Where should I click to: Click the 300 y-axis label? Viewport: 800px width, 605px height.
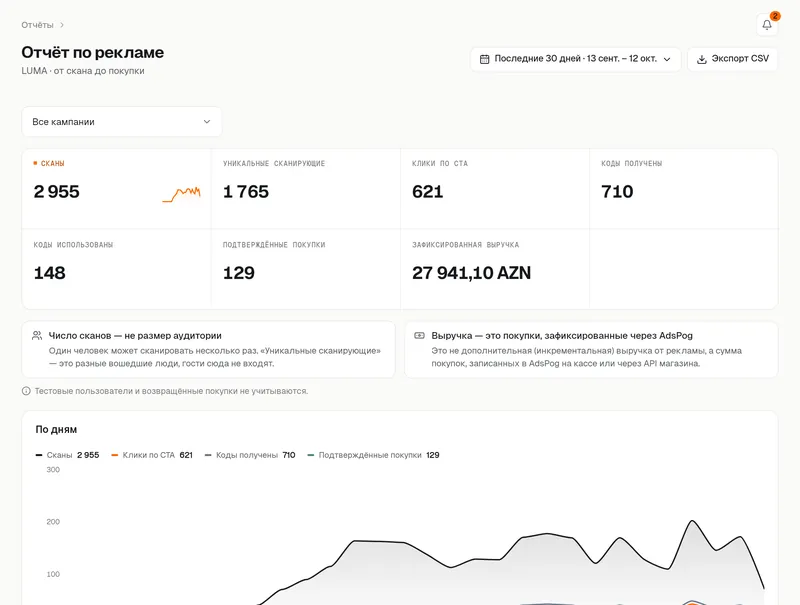coord(53,470)
